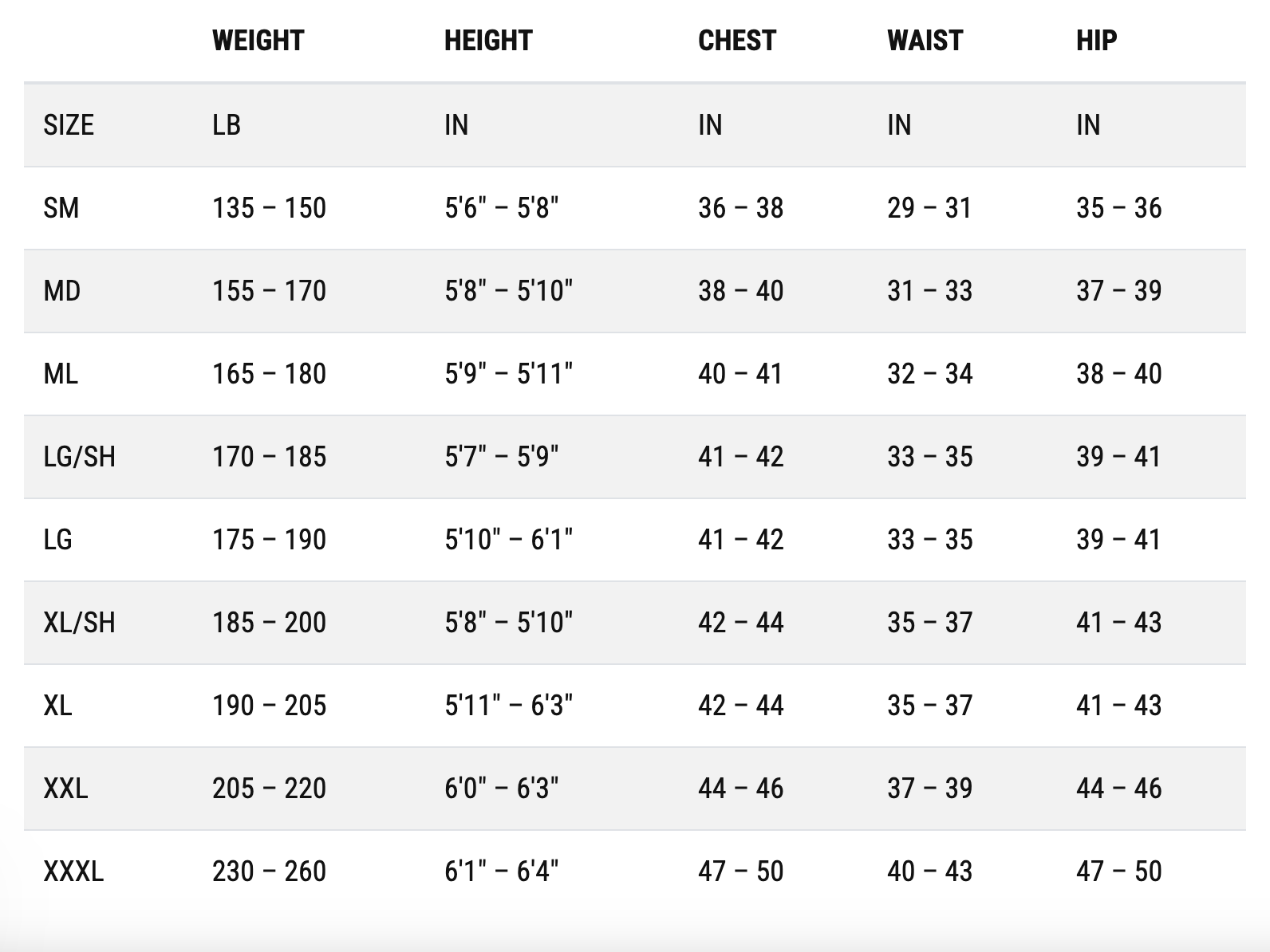Select the LG/SH size row label
The width and height of the screenshot is (1270, 952).
tap(79, 457)
